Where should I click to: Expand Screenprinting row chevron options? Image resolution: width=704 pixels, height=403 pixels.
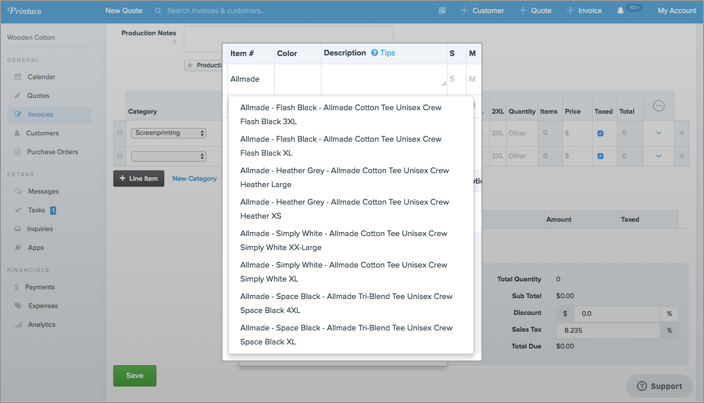(659, 133)
